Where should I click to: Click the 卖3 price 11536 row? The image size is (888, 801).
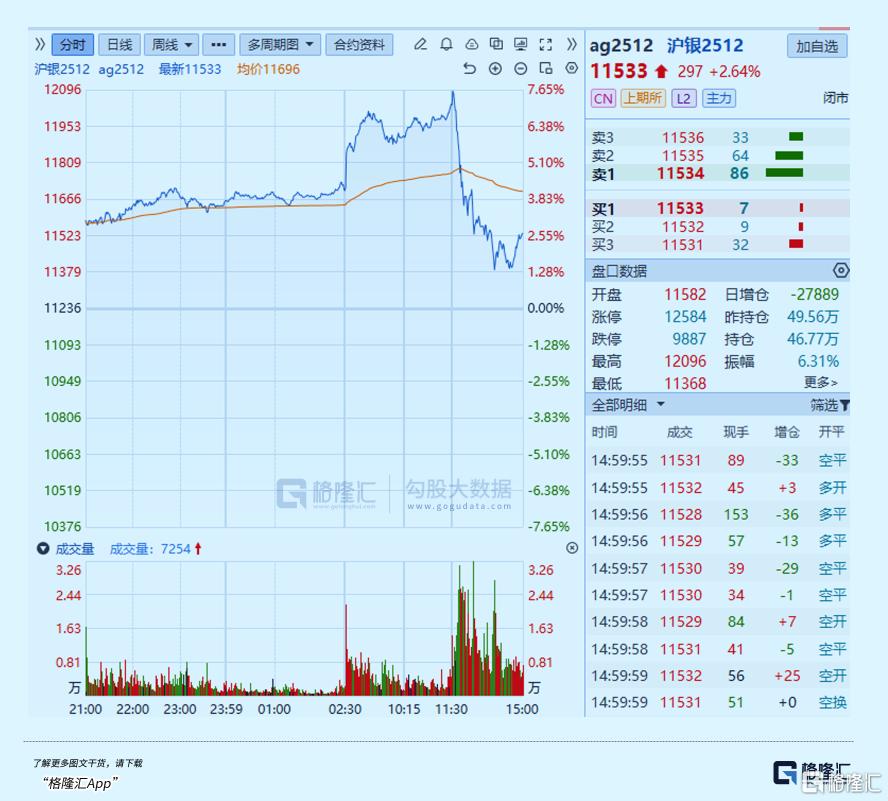[x=718, y=138]
